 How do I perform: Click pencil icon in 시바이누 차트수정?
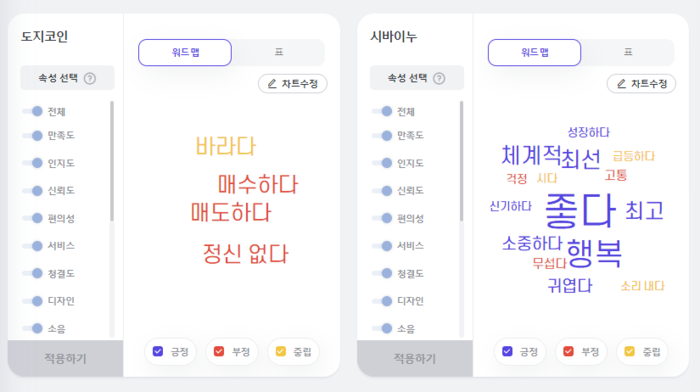[621, 84]
